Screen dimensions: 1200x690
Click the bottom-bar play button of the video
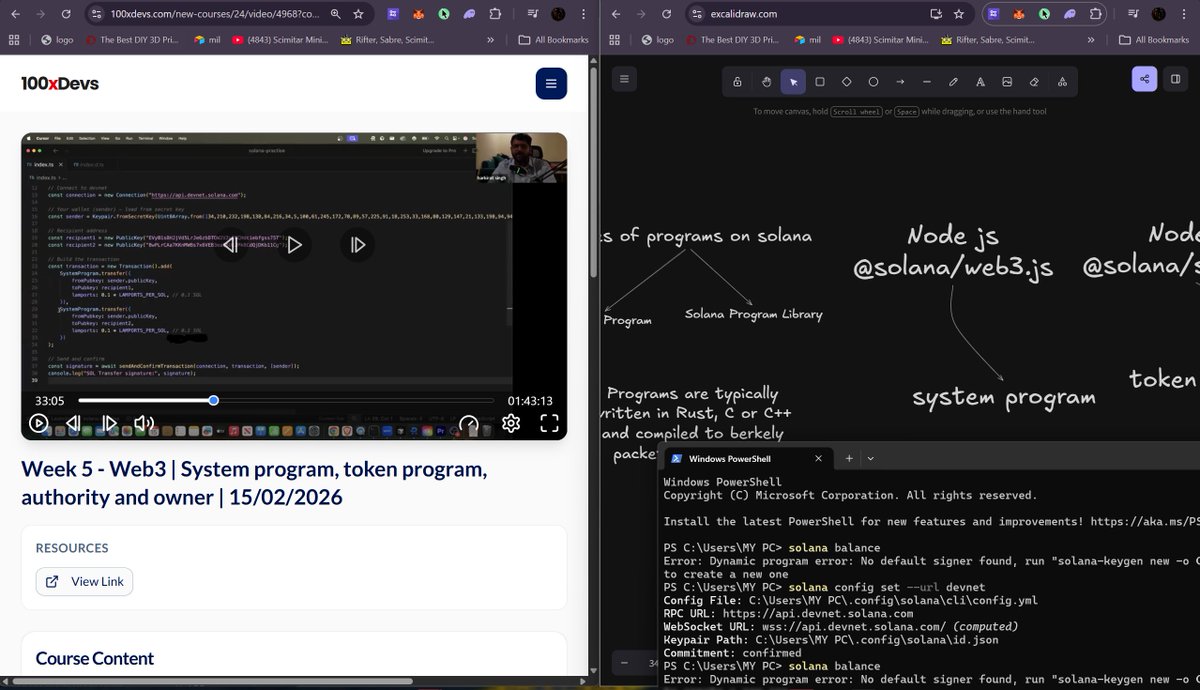[38, 423]
